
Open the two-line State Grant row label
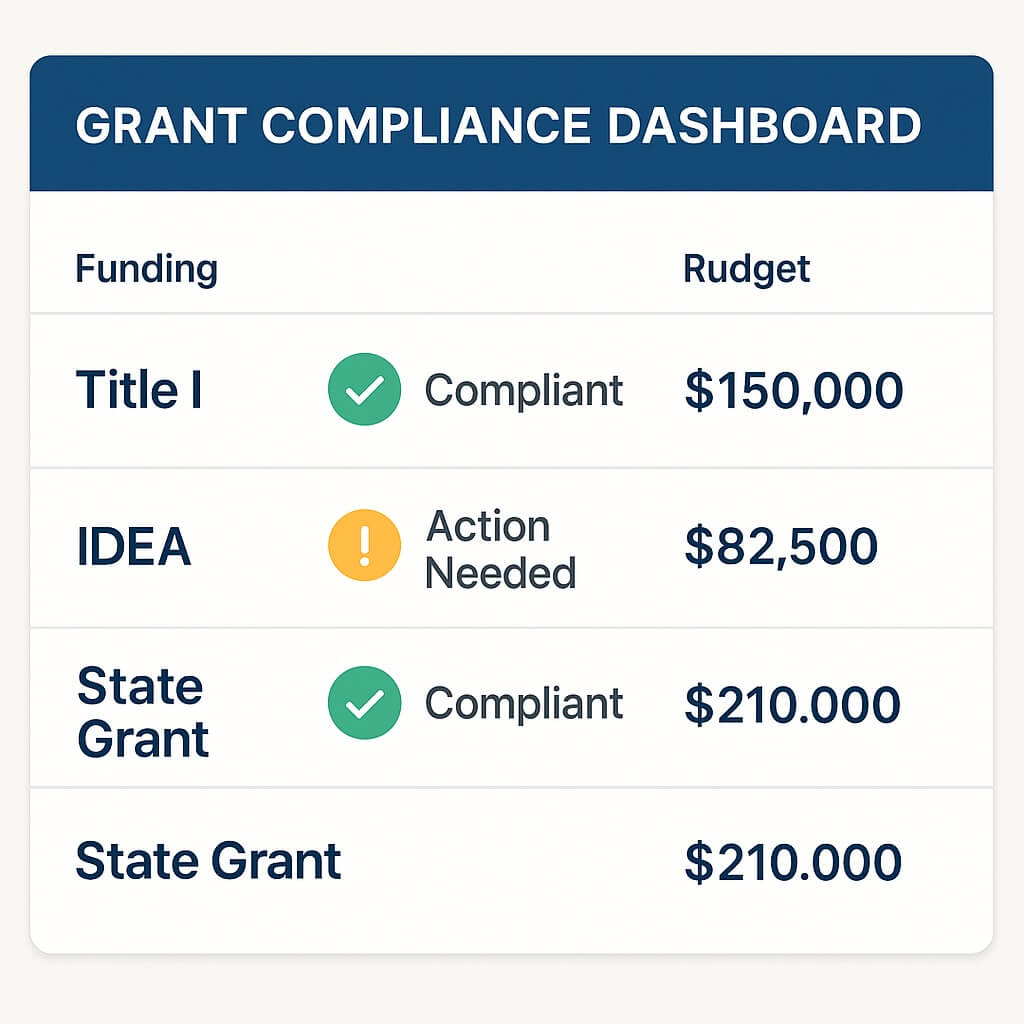click(x=143, y=712)
